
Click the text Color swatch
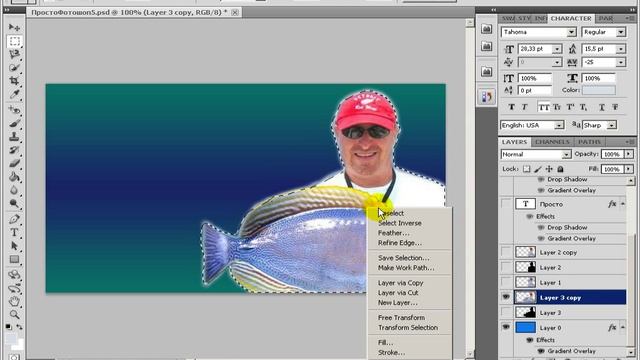coord(598,90)
